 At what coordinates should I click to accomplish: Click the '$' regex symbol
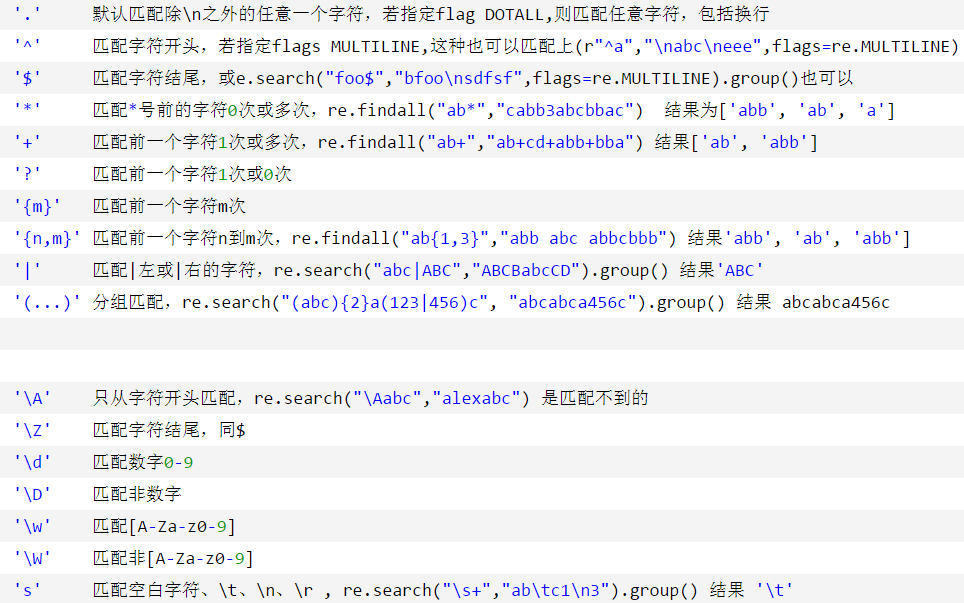(27, 78)
